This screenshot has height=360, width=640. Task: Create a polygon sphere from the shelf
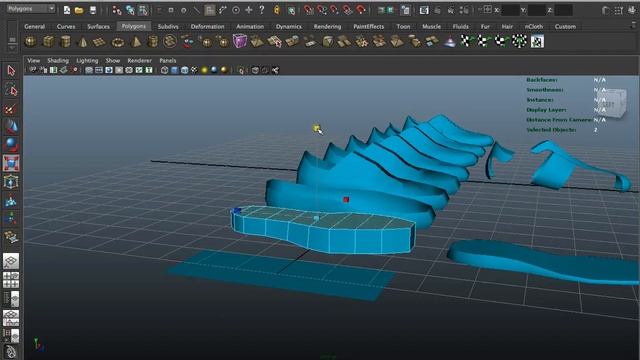(31, 42)
